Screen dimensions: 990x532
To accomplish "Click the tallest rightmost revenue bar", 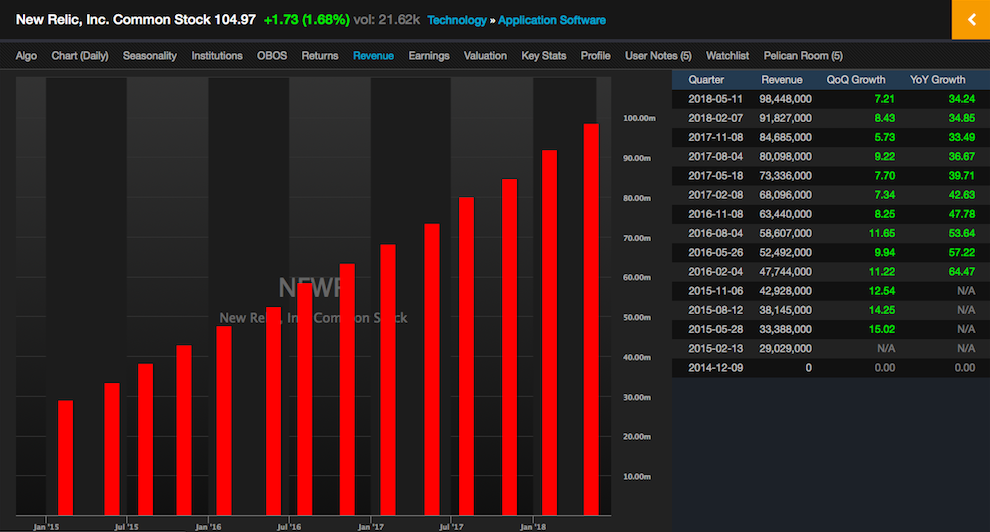I will click(591, 319).
